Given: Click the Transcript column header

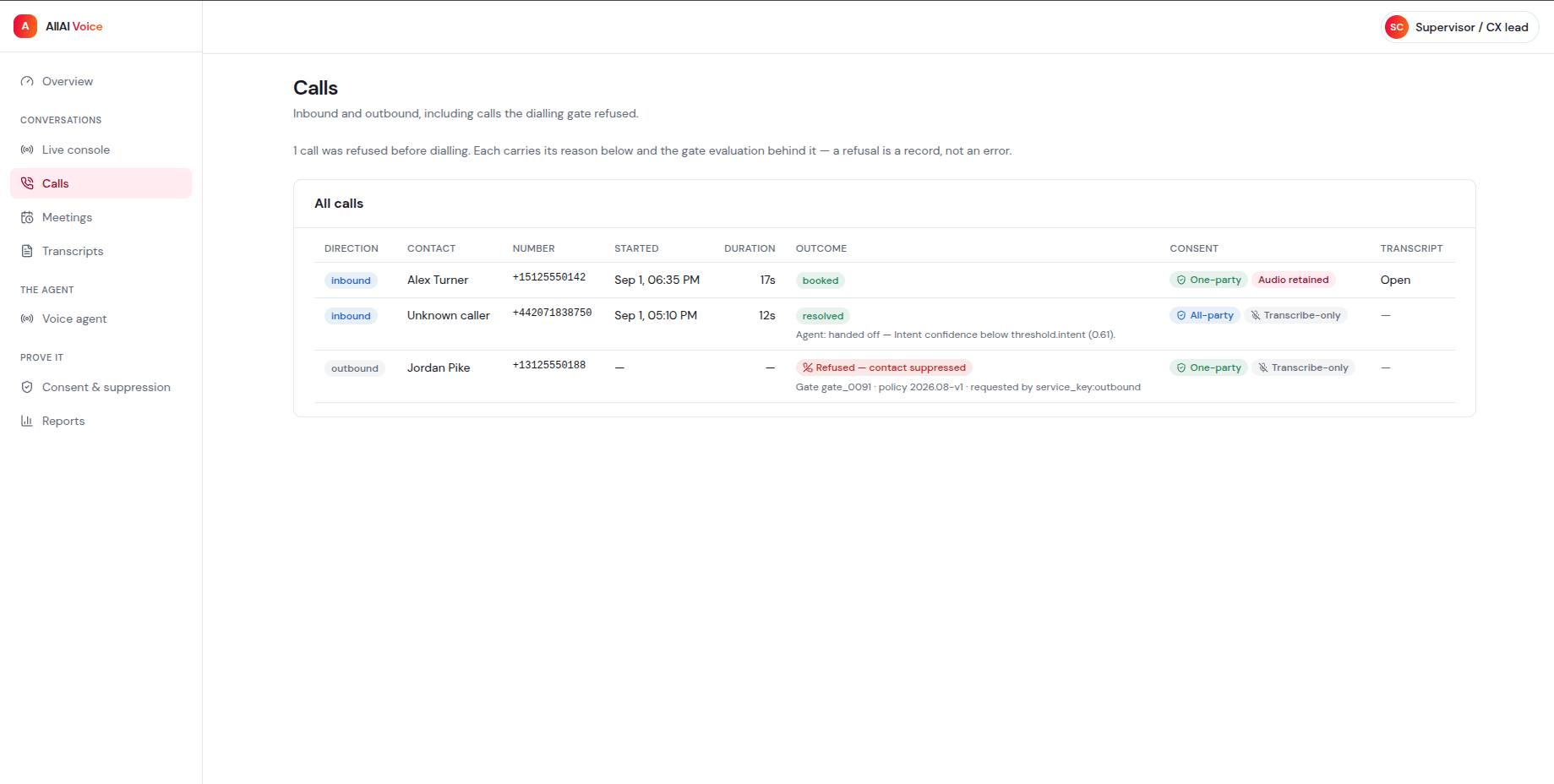Looking at the screenshot, I should click(1411, 248).
